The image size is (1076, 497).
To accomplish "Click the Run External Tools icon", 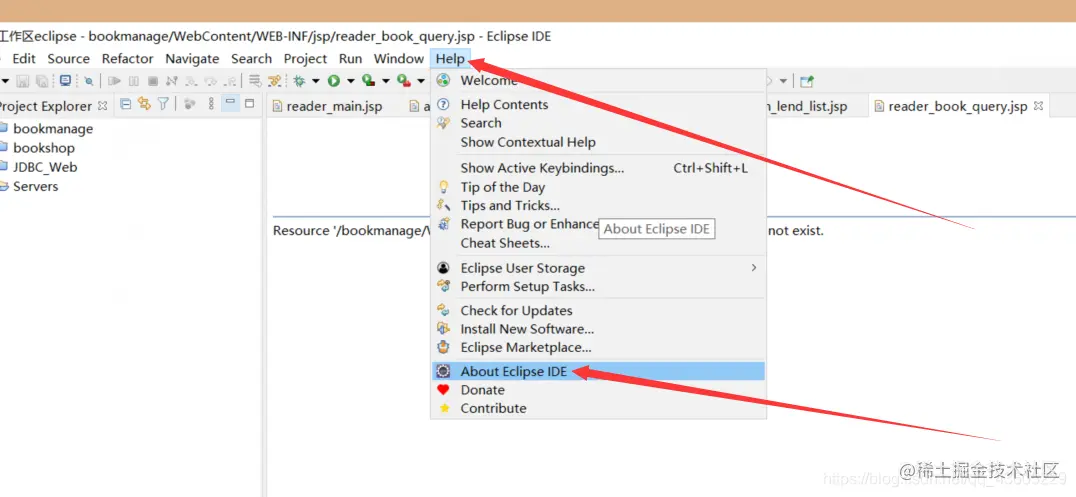I will pyautogui.click(x=404, y=80).
